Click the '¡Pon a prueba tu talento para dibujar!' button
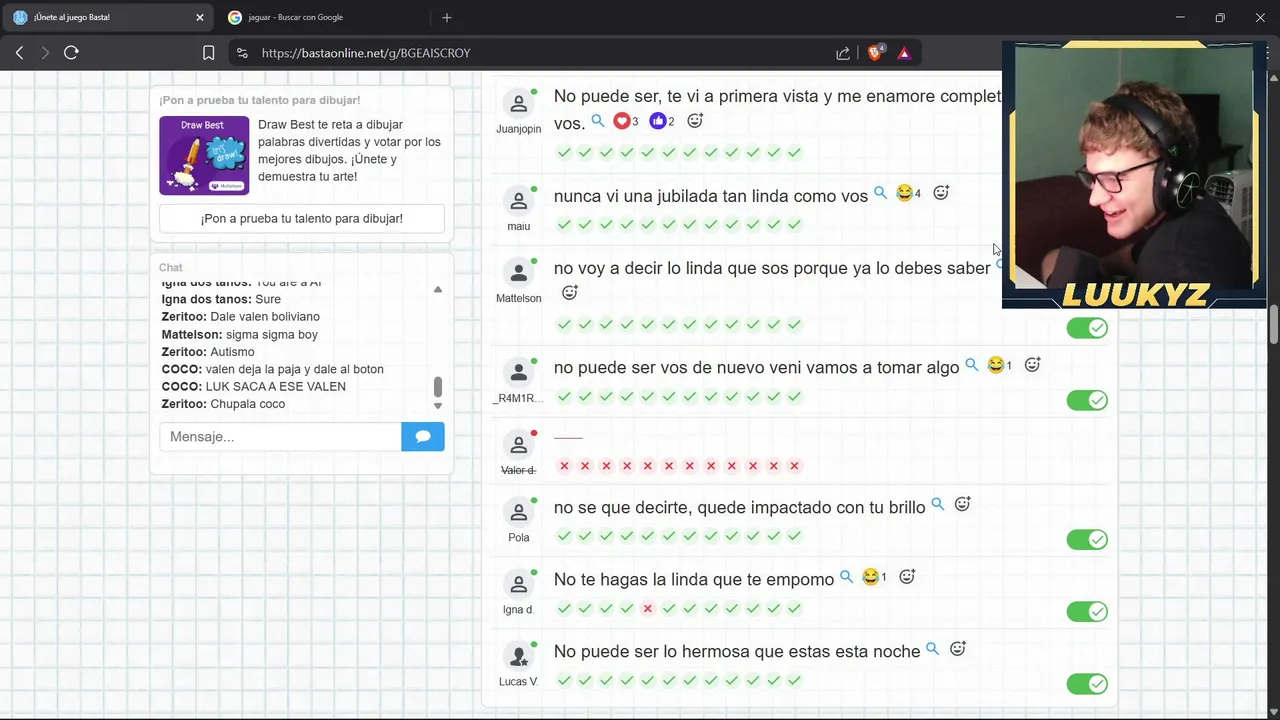This screenshot has height=720, width=1280. (302, 218)
